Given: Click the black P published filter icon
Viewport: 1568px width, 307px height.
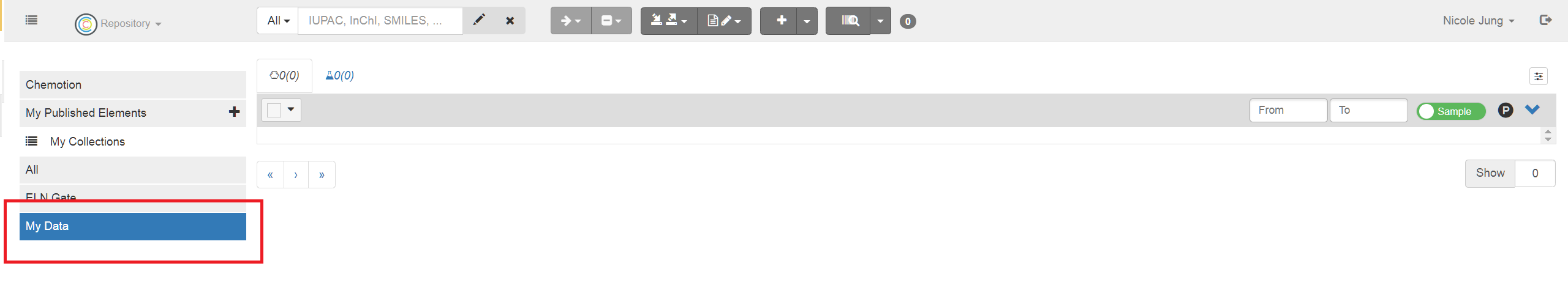Looking at the screenshot, I should coord(1506,110).
